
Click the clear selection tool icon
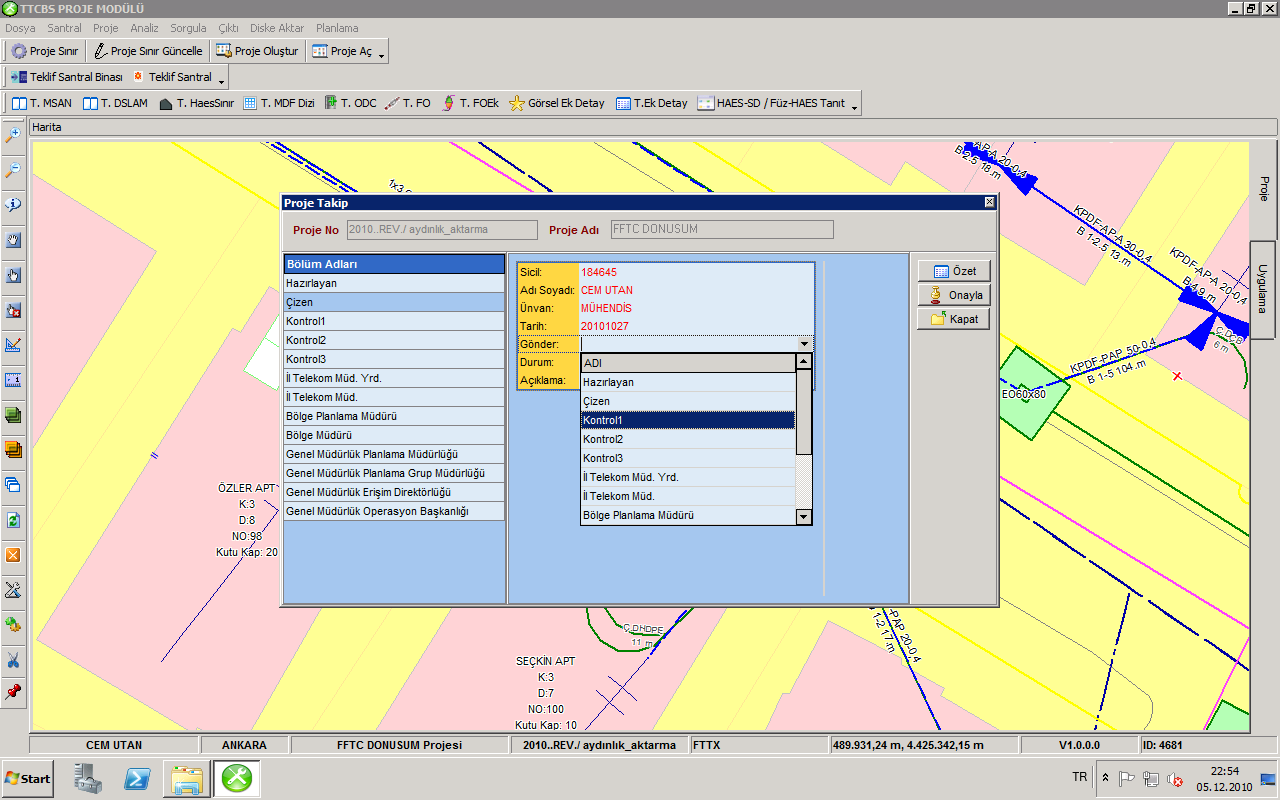point(13,310)
